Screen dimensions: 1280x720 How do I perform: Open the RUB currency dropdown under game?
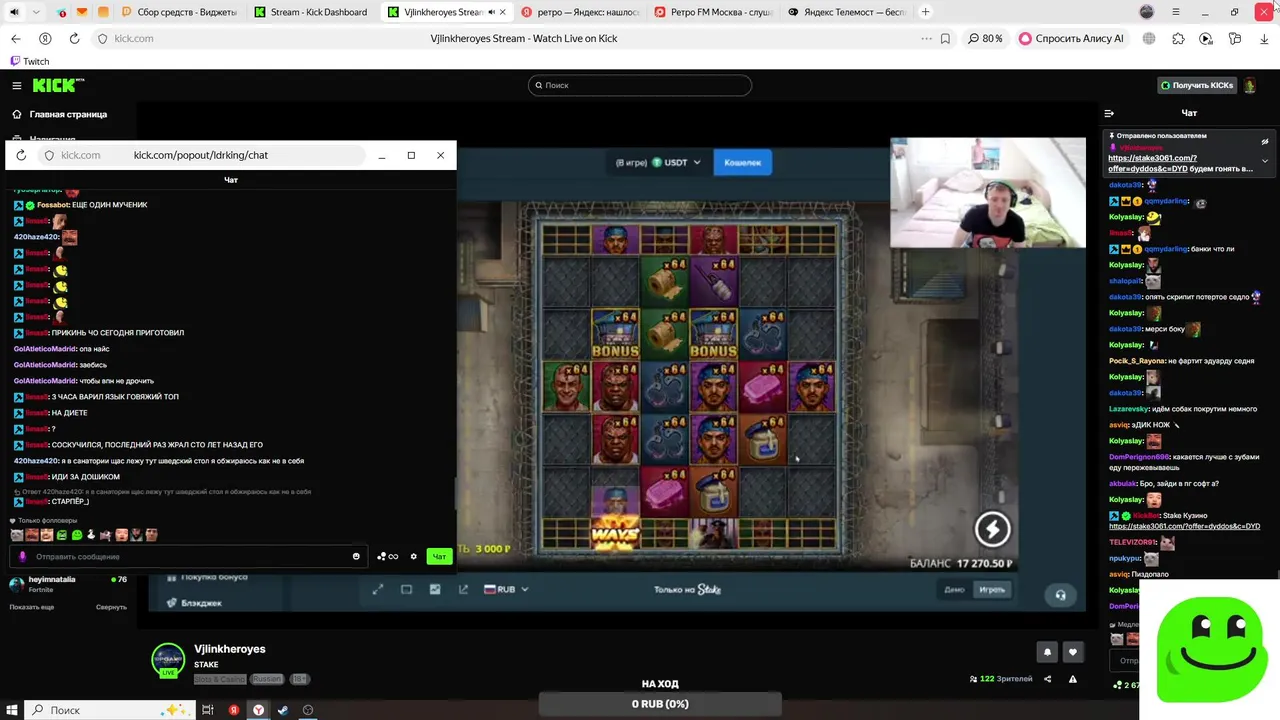tap(506, 589)
